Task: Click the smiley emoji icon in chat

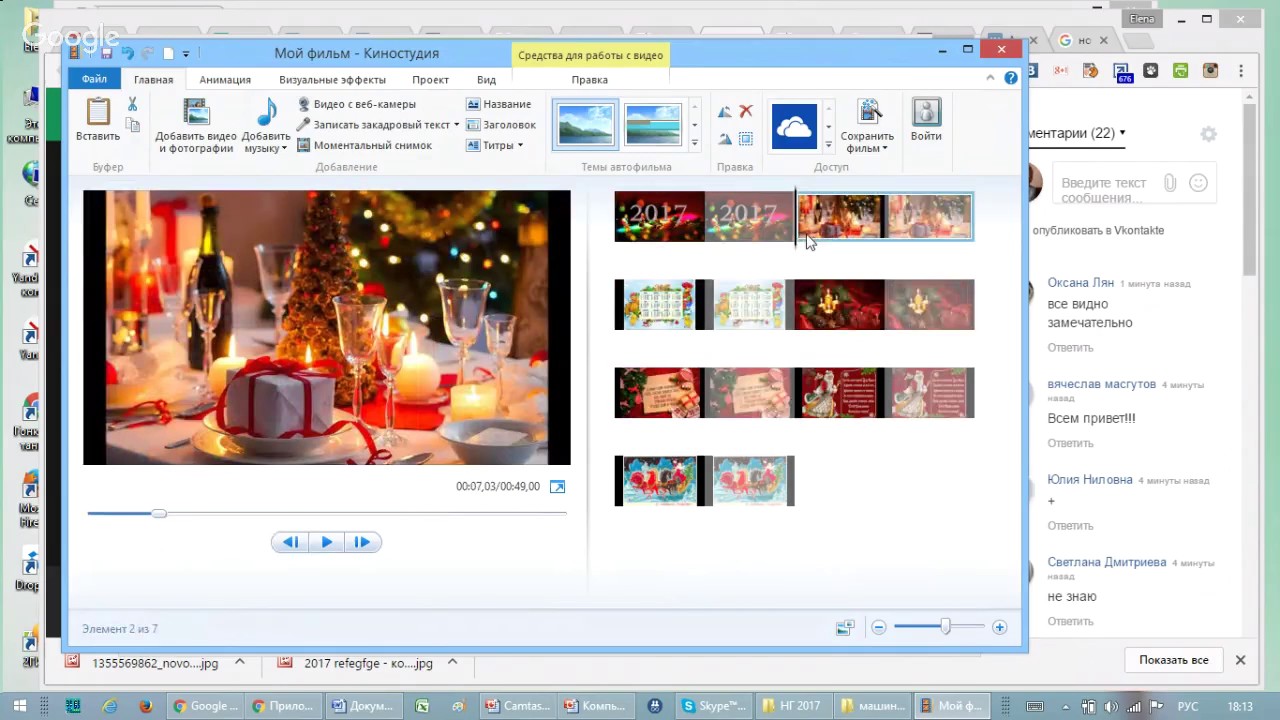Action: click(1198, 183)
